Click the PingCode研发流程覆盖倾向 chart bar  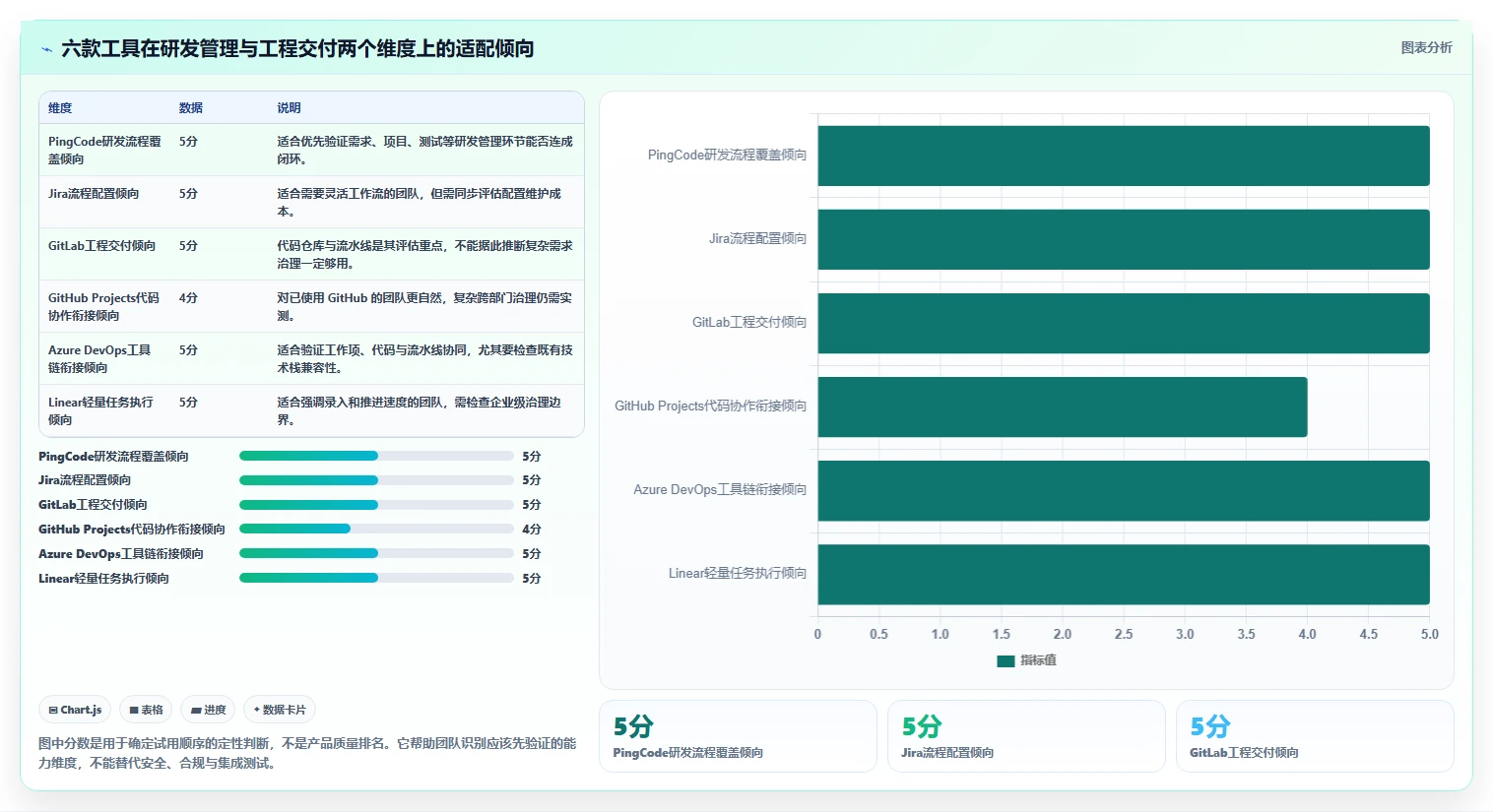(1124, 156)
